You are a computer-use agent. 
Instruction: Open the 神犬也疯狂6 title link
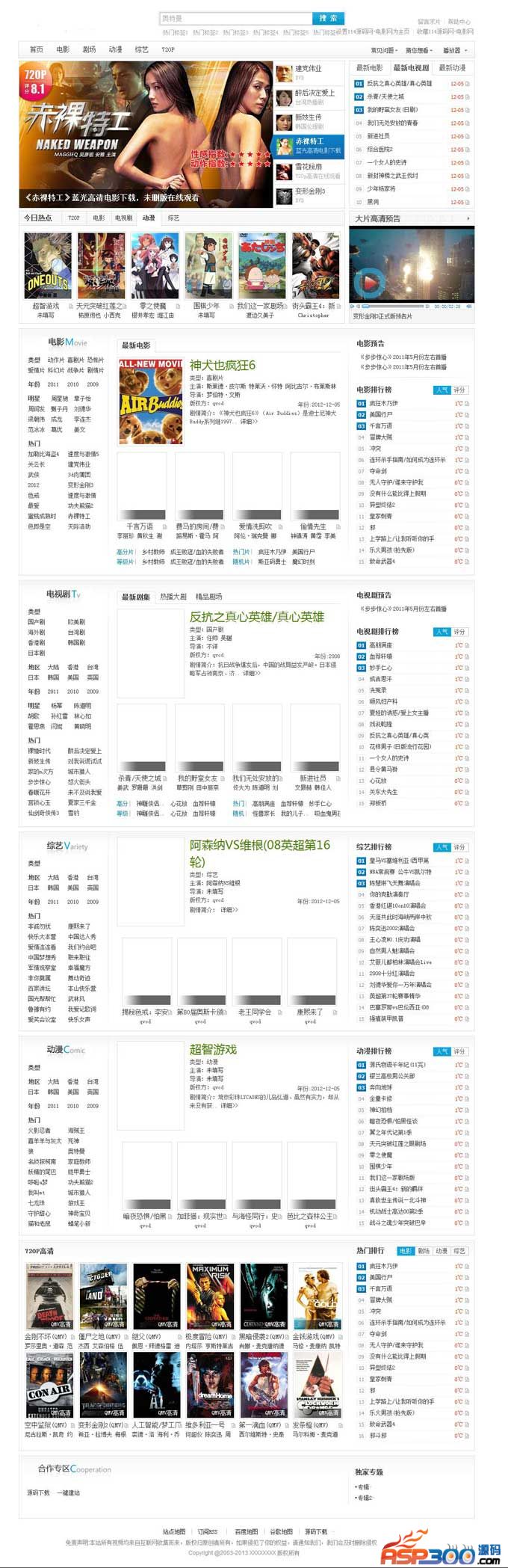tap(223, 365)
